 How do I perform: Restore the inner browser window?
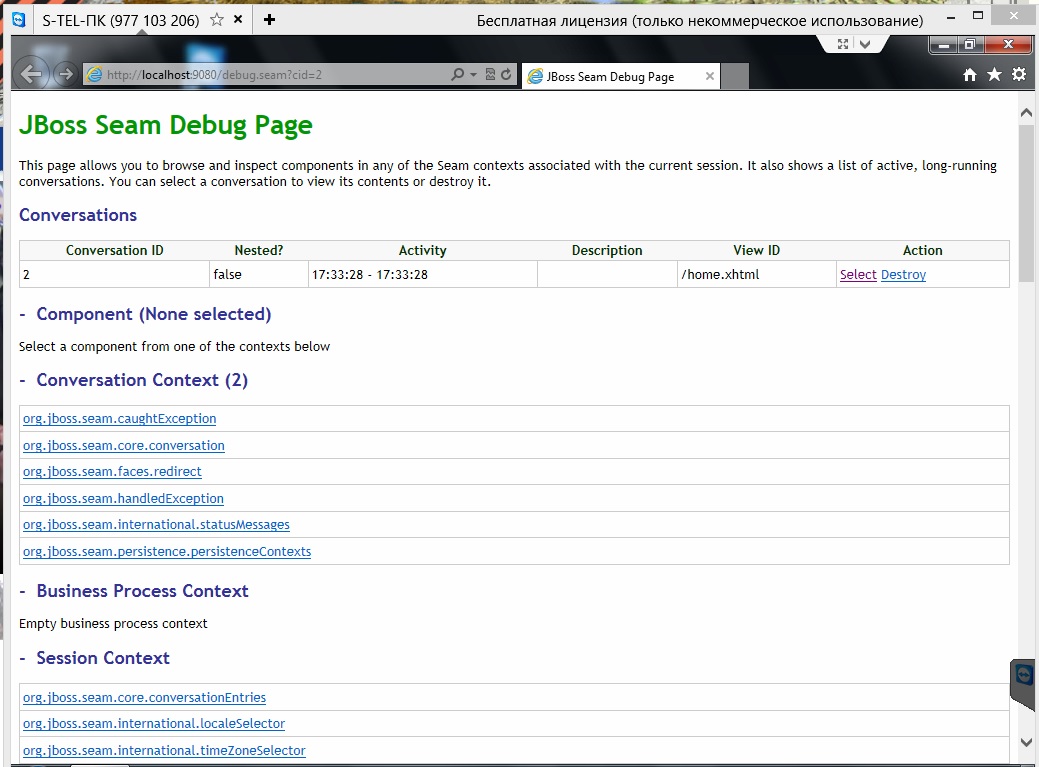(970, 45)
